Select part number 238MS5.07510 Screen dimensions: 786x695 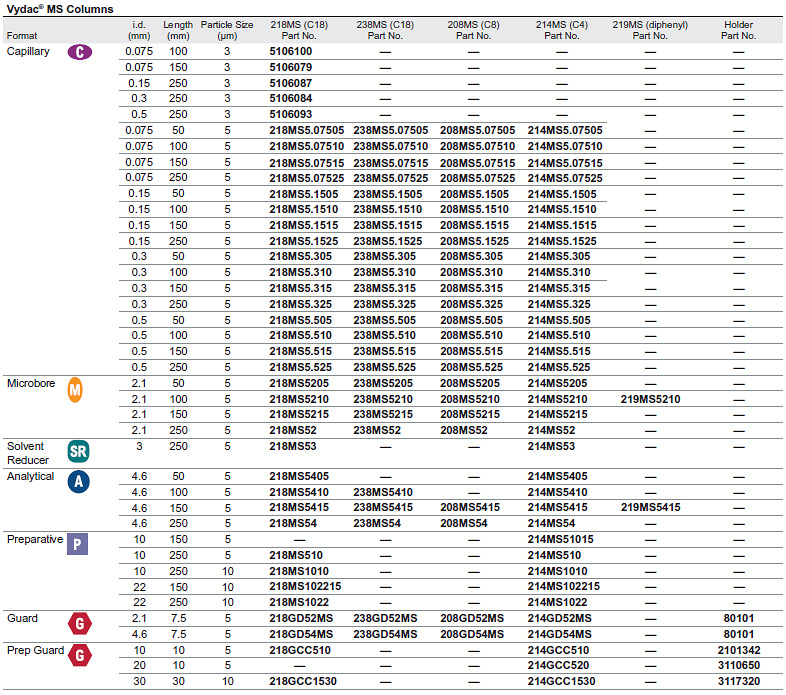[x=390, y=146]
